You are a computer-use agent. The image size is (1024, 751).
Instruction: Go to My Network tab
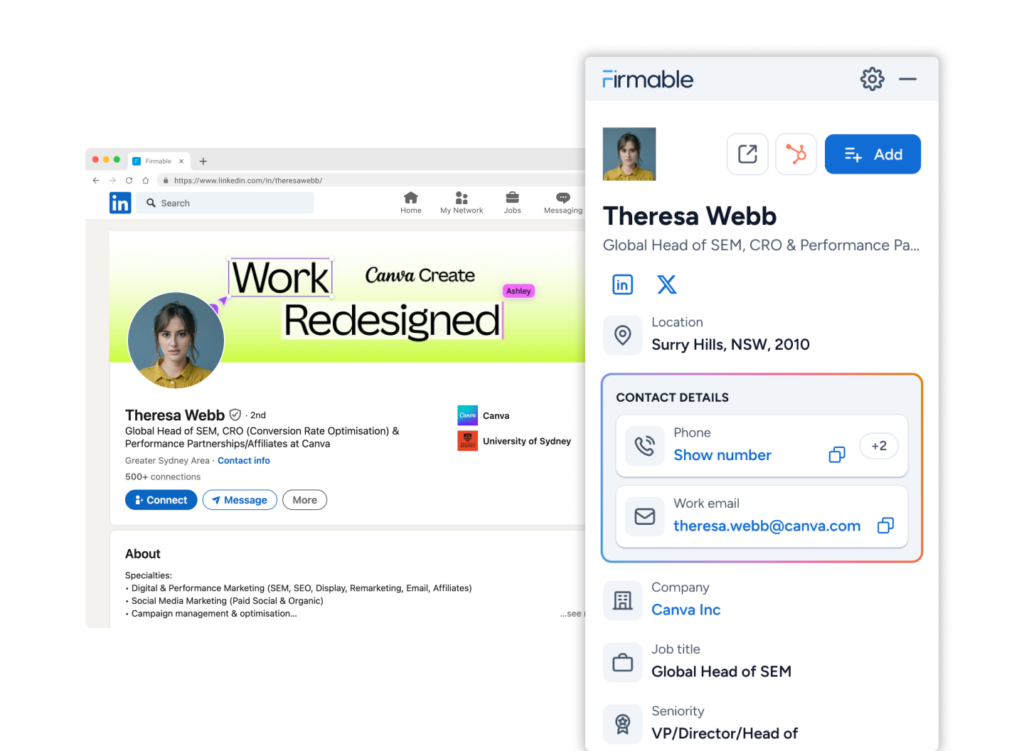point(461,203)
